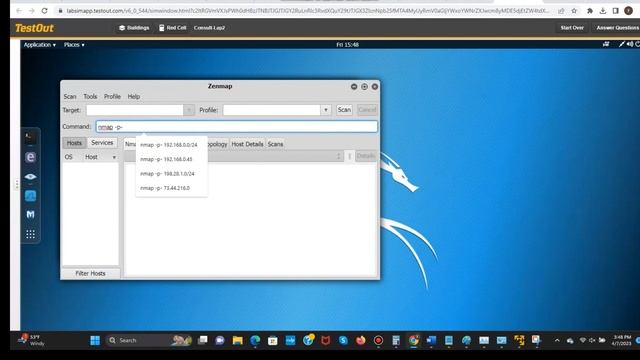Click the OS column header
This screenshot has height=360, width=640.
click(69, 157)
